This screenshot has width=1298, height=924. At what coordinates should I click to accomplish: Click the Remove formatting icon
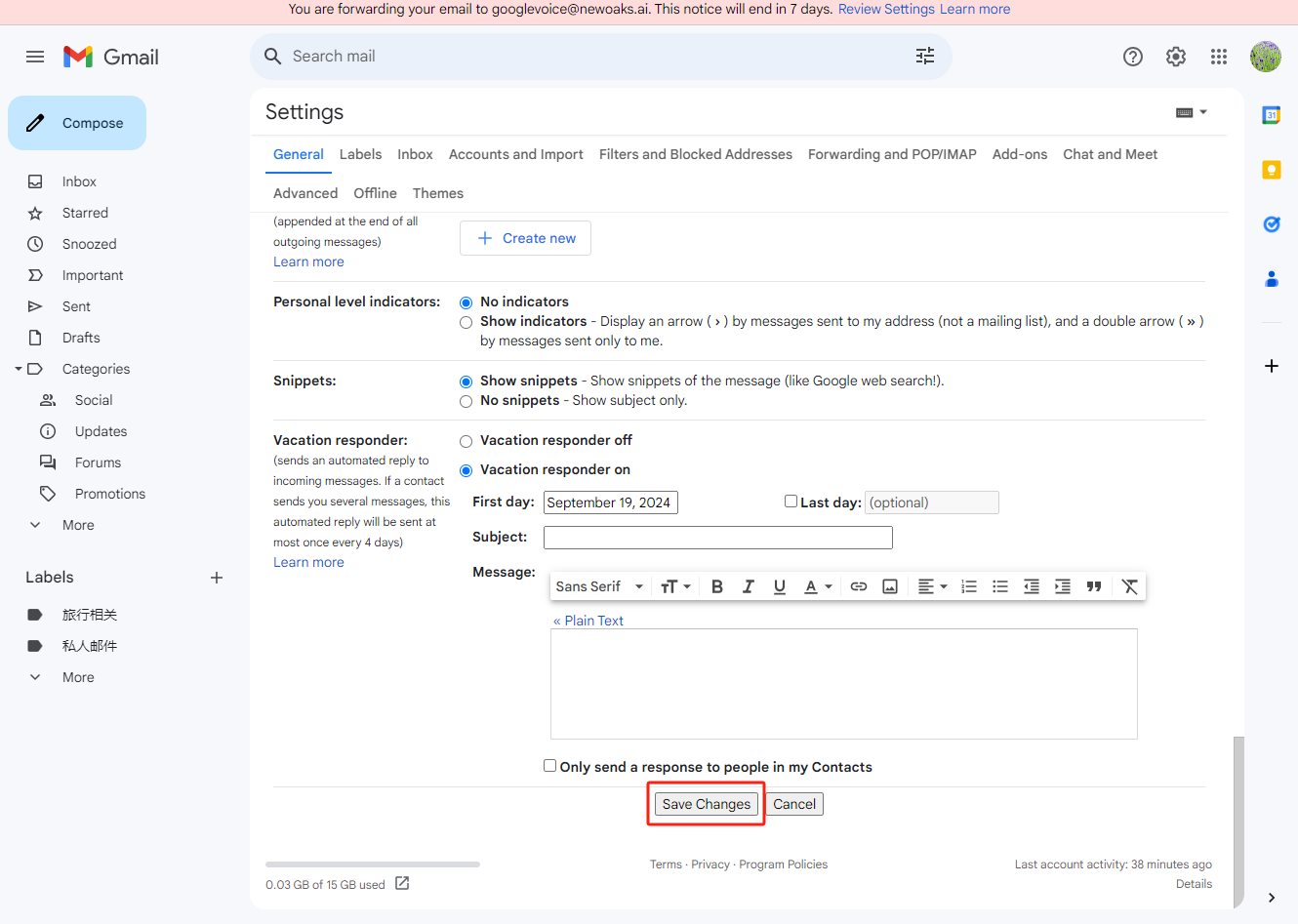(1129, 586)
